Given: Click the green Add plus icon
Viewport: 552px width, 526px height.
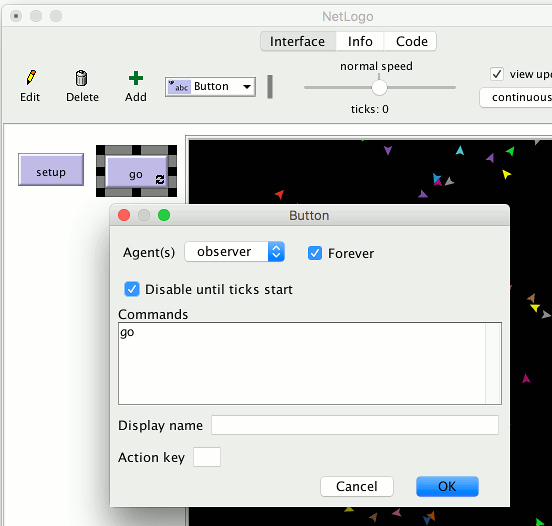Looking at the screenshot, I should (x=136, y=78).
